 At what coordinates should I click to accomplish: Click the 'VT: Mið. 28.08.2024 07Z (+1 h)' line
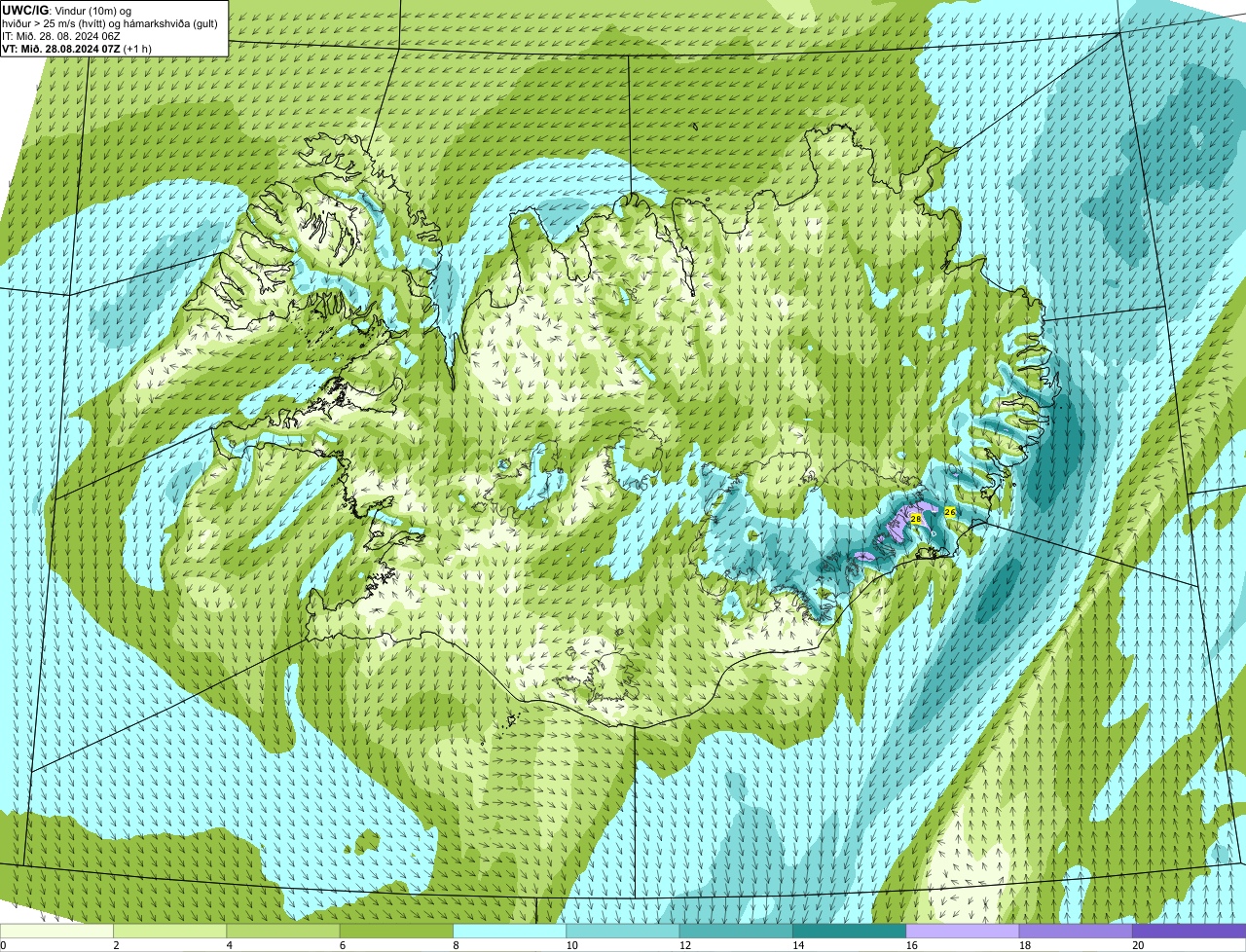coord(77,49)
